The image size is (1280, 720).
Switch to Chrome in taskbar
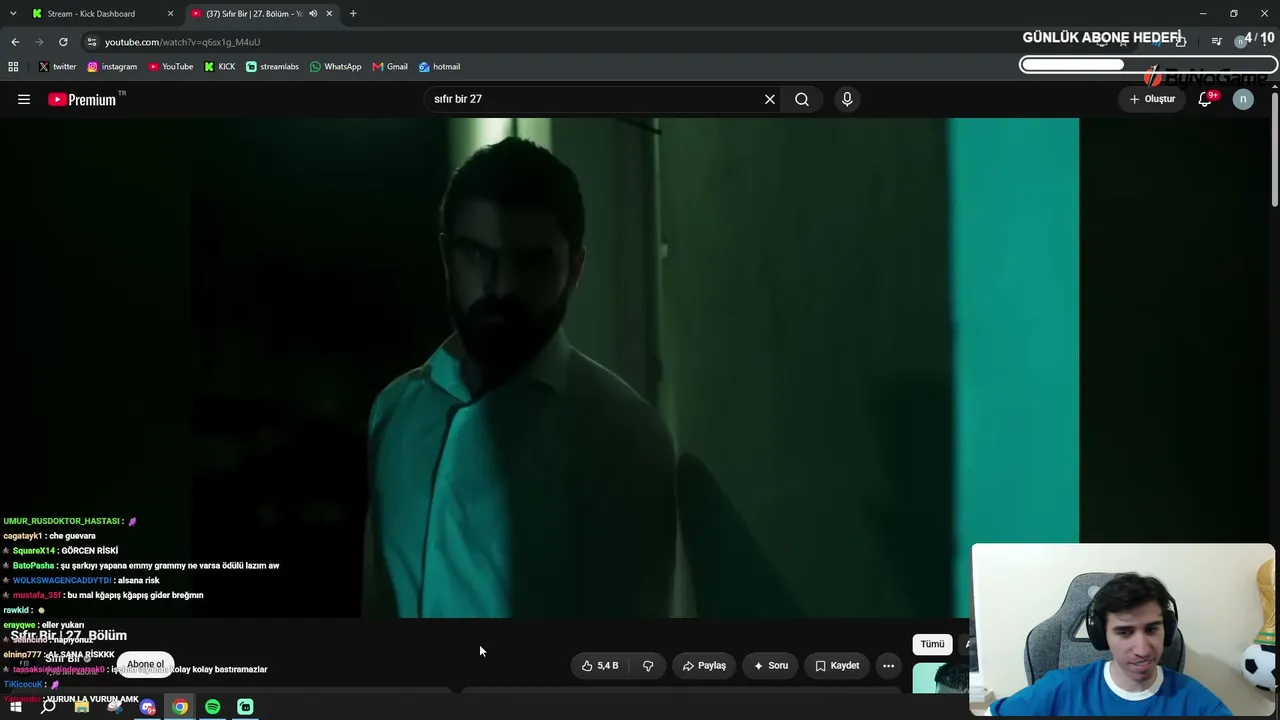180,707
